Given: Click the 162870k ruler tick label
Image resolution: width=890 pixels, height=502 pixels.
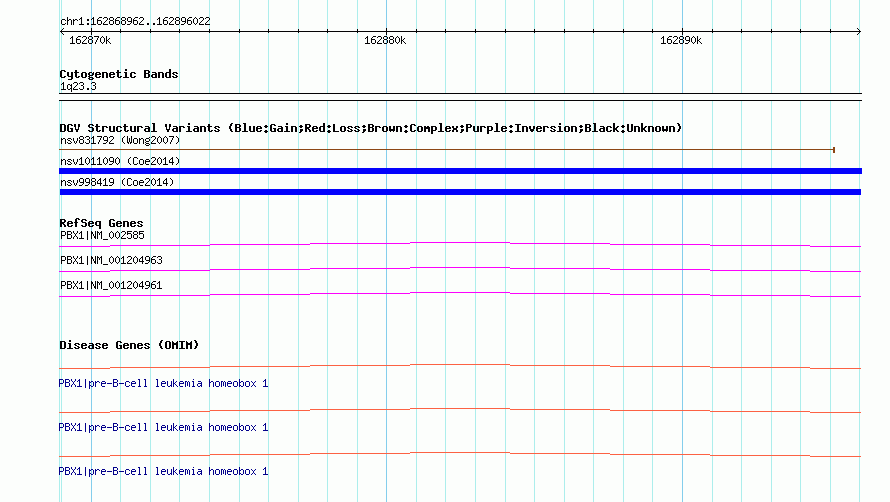Looking at the screenshot, I should point(90,40).
